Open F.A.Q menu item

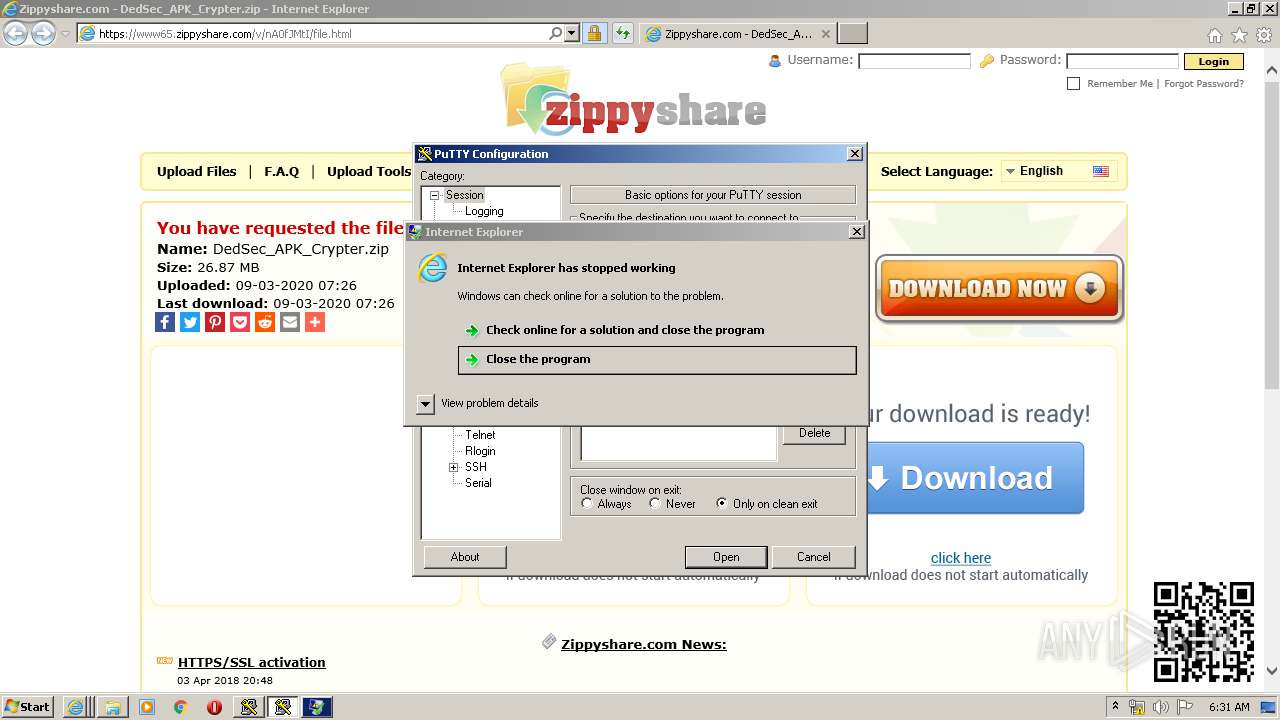tap(282, 171)
